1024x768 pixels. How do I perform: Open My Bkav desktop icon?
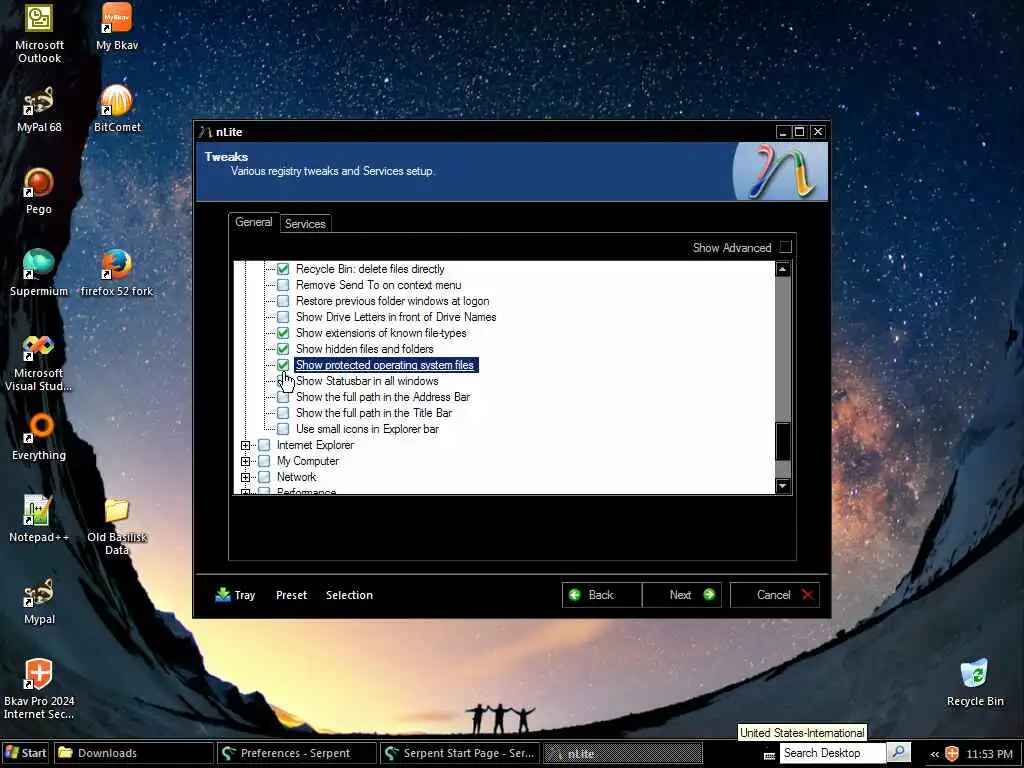tap(117, 27)
